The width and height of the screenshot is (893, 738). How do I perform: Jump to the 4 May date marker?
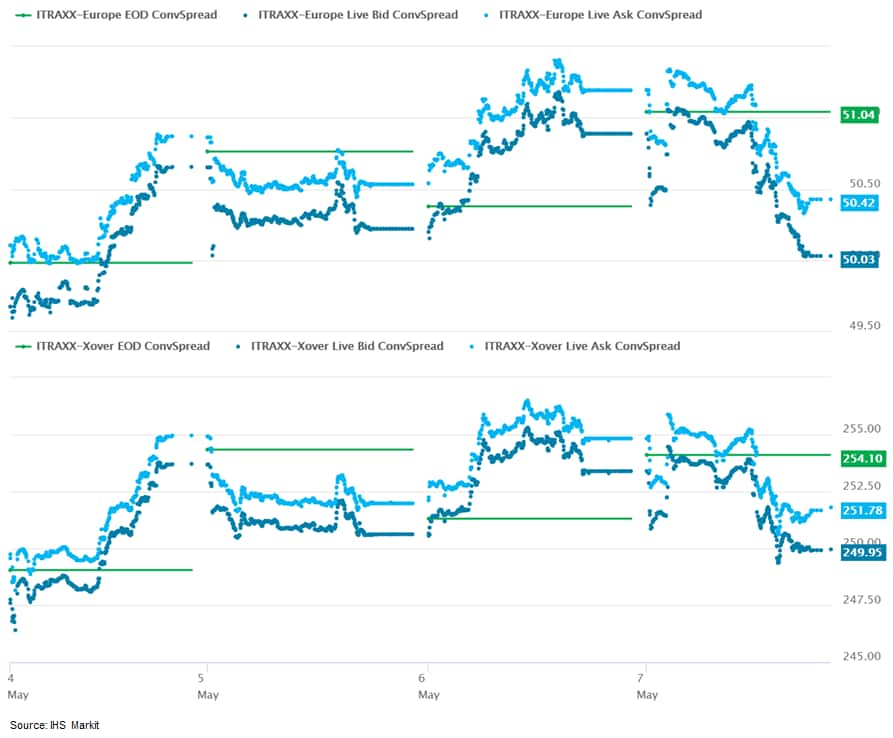point(12,672)
